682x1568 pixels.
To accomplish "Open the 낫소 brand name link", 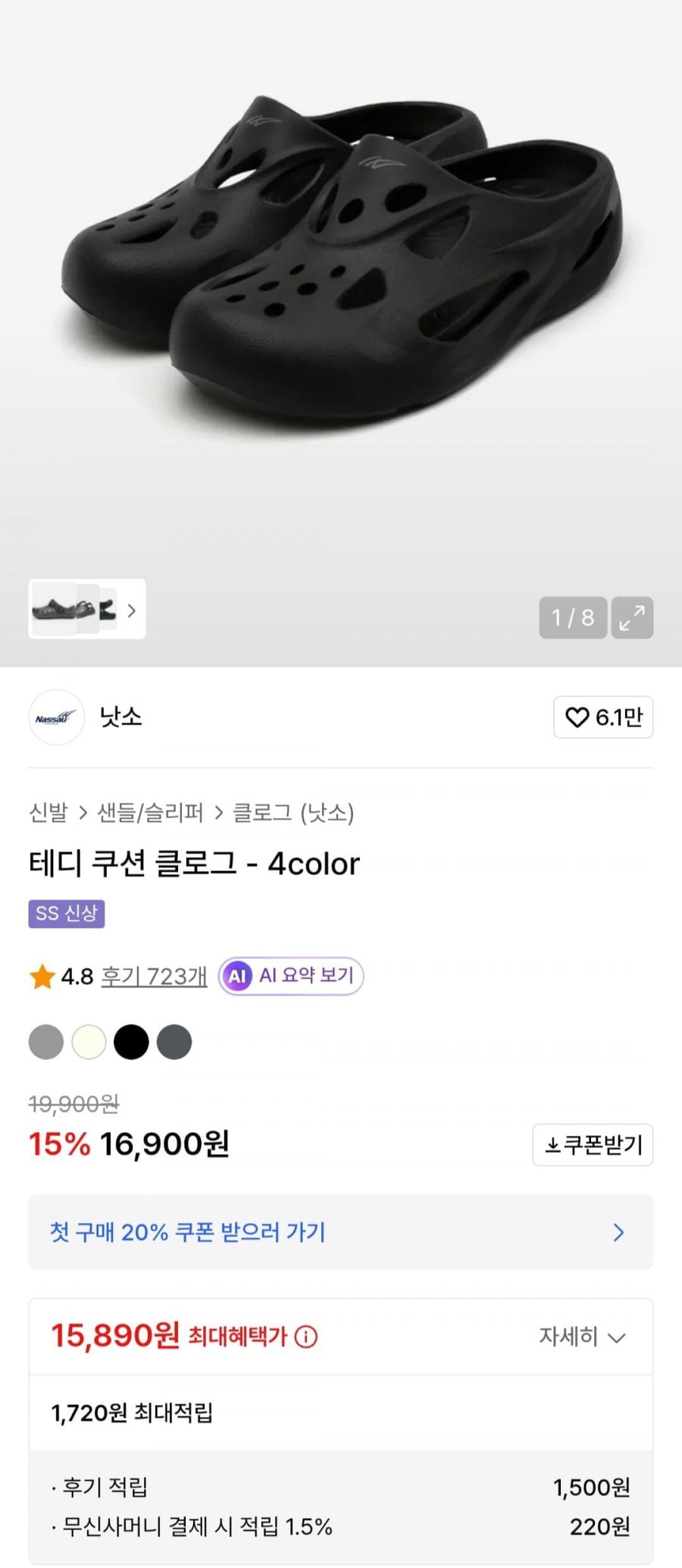I will pos(121,717).
